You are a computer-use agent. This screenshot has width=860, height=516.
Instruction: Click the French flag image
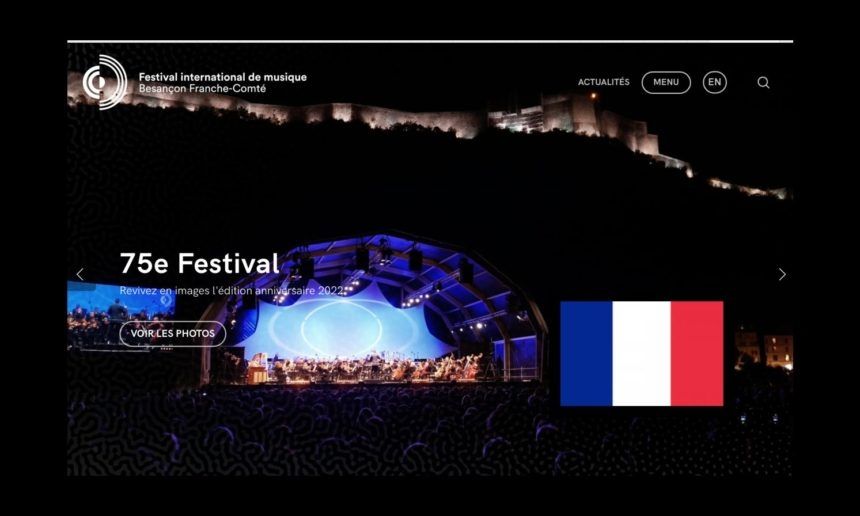[642, 354]
